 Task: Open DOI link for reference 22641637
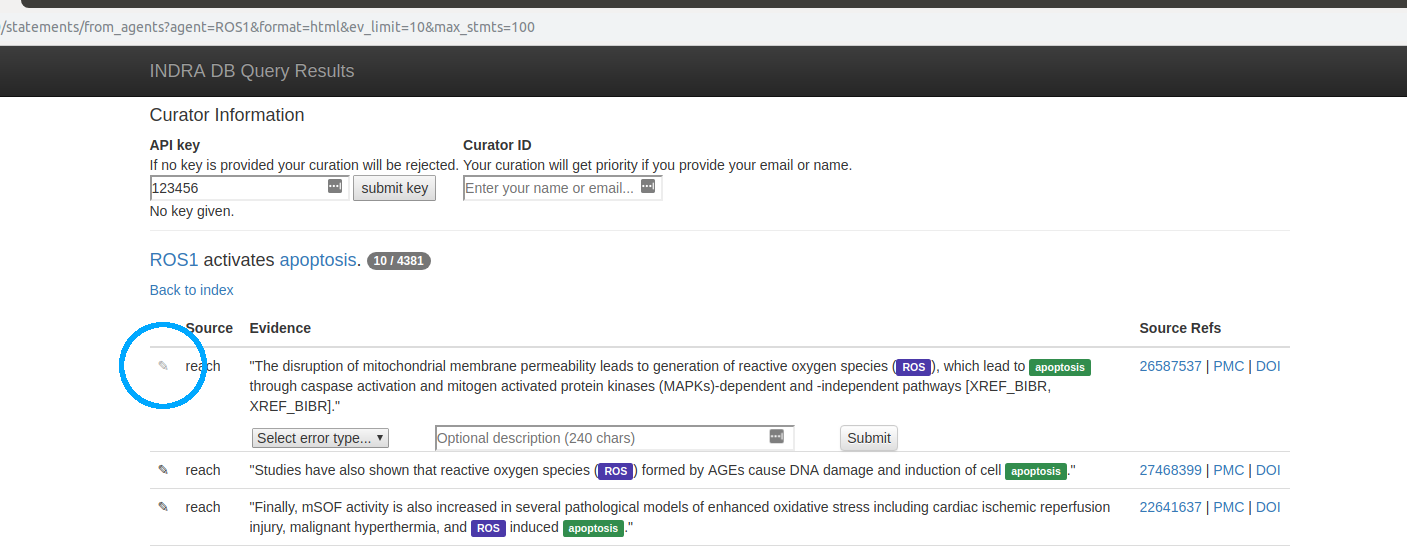[1268, 507]
